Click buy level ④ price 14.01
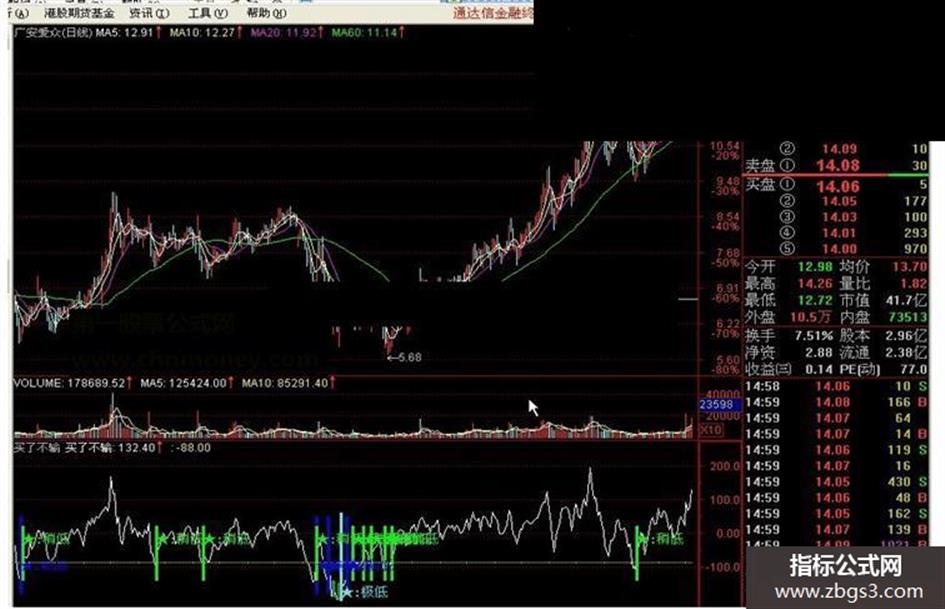 [839, 233]
